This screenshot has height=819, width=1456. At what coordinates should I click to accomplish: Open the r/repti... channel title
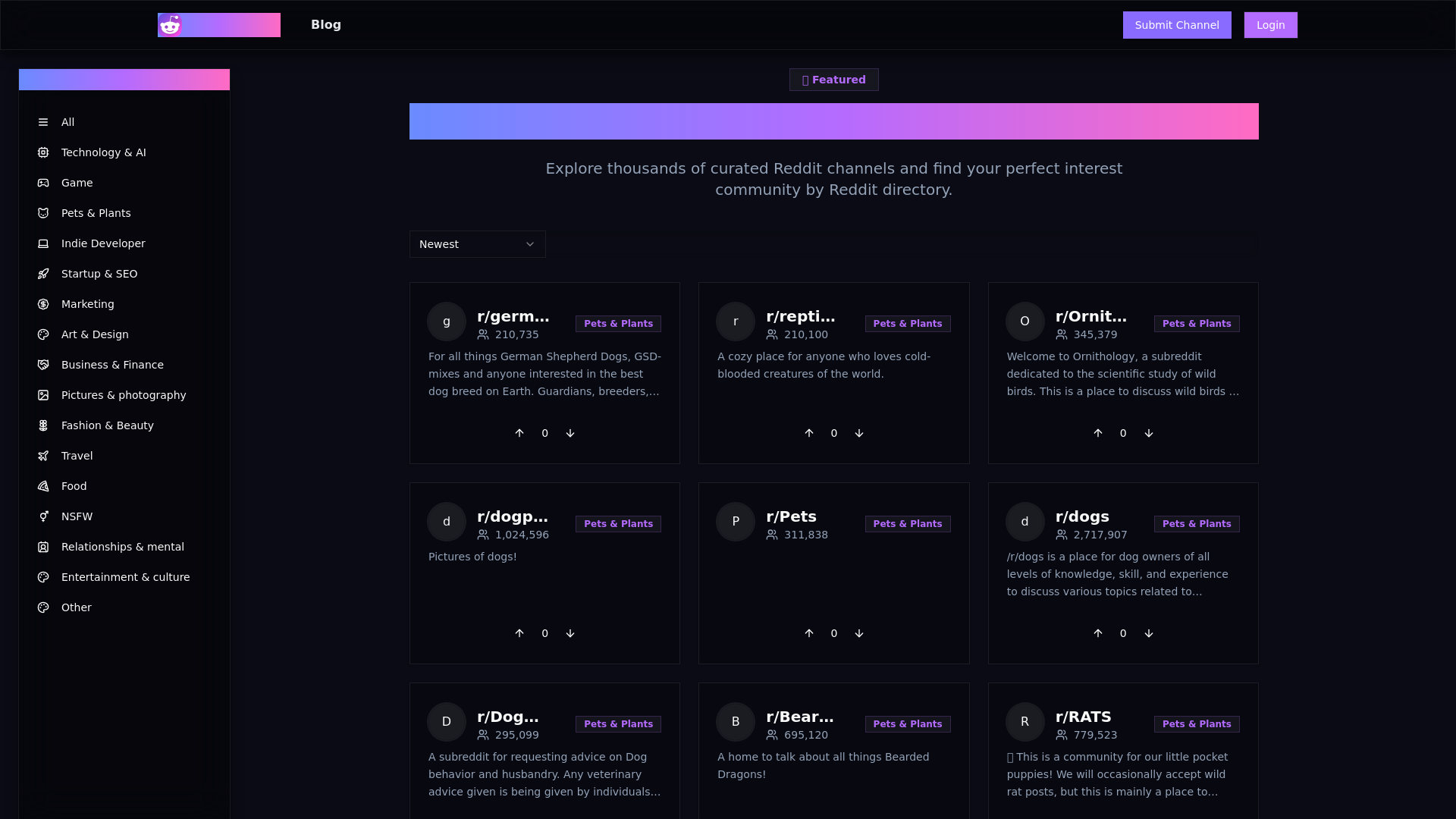click(x=801, y=316)
